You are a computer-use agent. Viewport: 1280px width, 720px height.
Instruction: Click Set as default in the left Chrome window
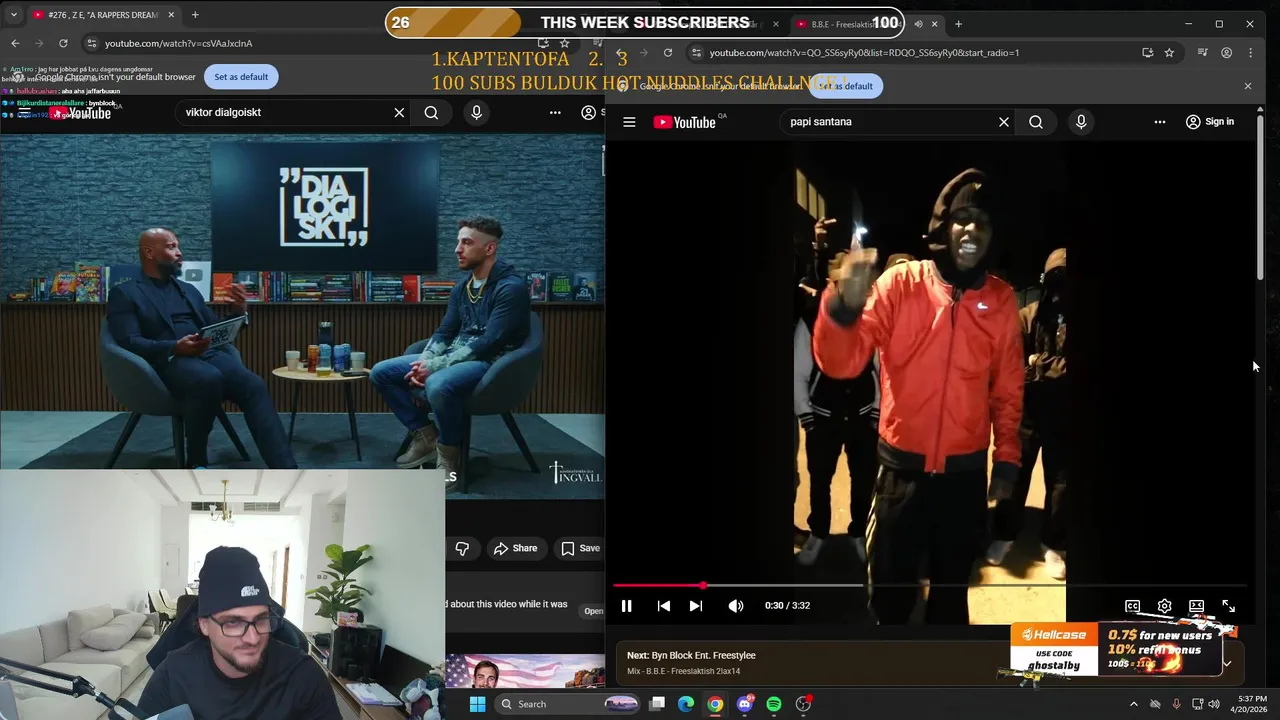coord(241,77)
